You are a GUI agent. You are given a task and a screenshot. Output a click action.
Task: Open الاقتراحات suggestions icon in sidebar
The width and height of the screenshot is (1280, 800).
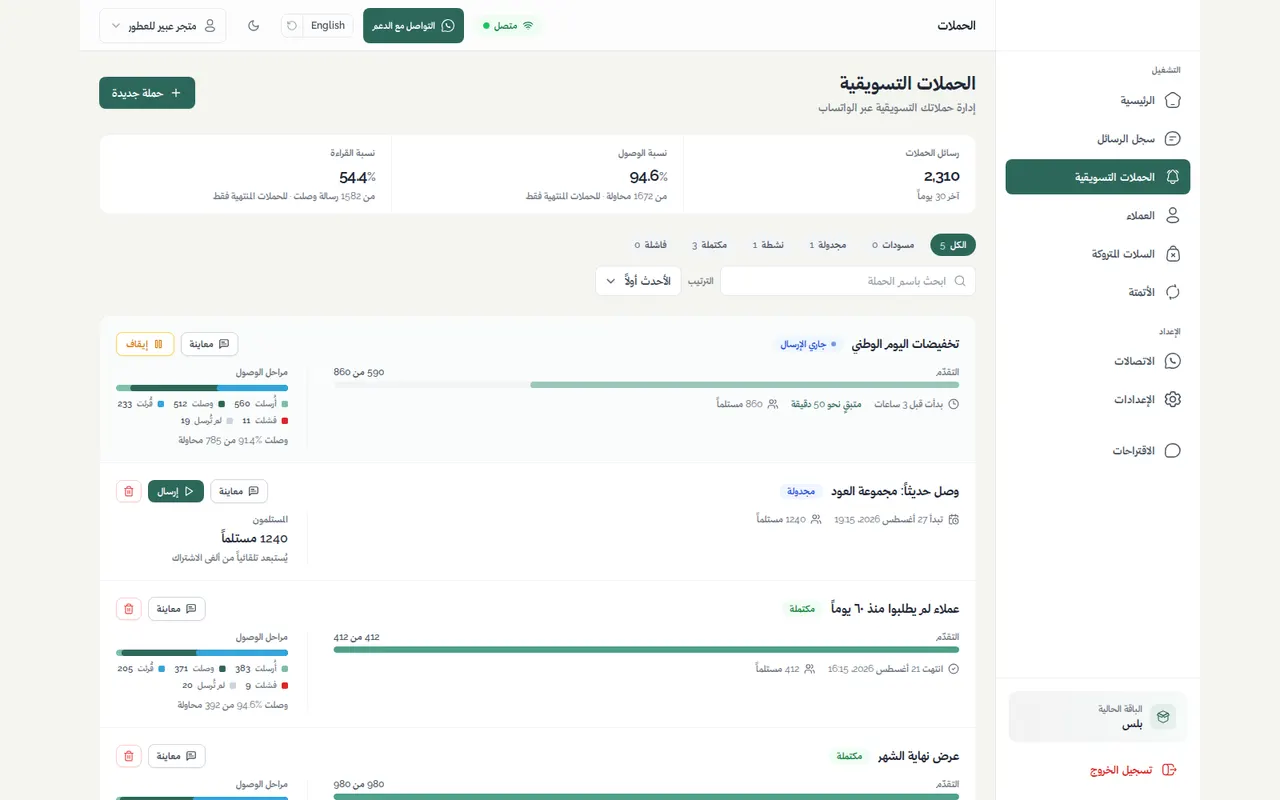click(1173, 451)
